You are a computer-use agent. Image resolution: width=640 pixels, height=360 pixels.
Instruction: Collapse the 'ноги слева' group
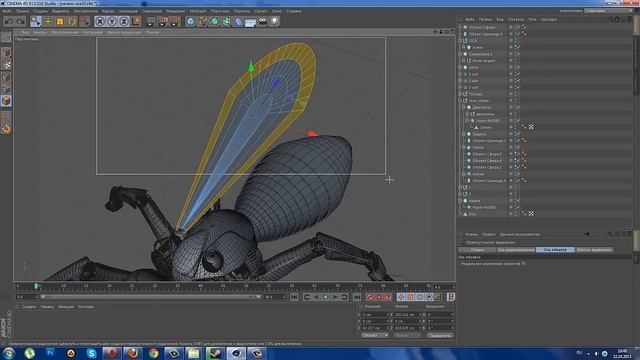460,101
